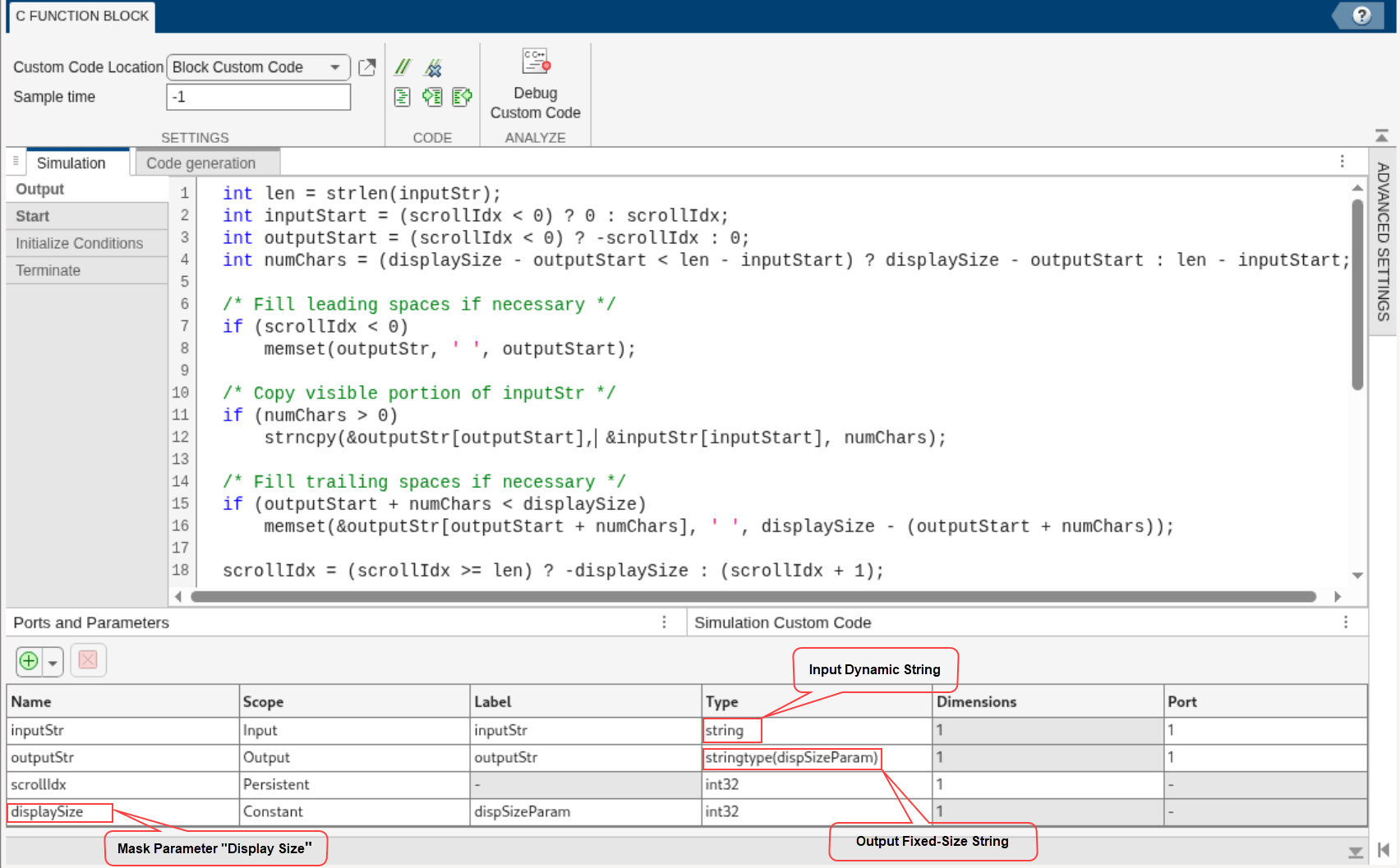
Task: Select the scrollIdx name cell
Action: coord(123,784)
